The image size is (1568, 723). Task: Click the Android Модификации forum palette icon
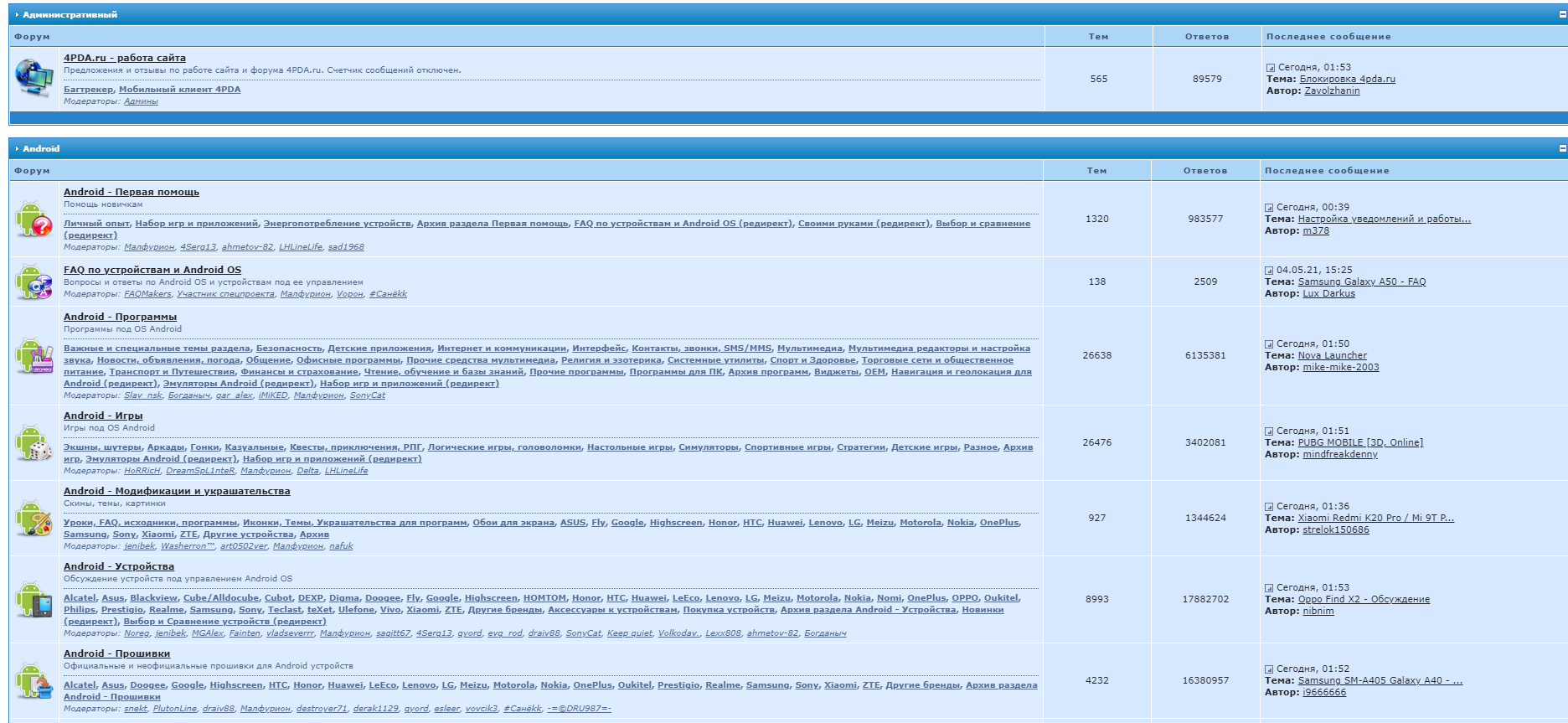pos(34,518)
